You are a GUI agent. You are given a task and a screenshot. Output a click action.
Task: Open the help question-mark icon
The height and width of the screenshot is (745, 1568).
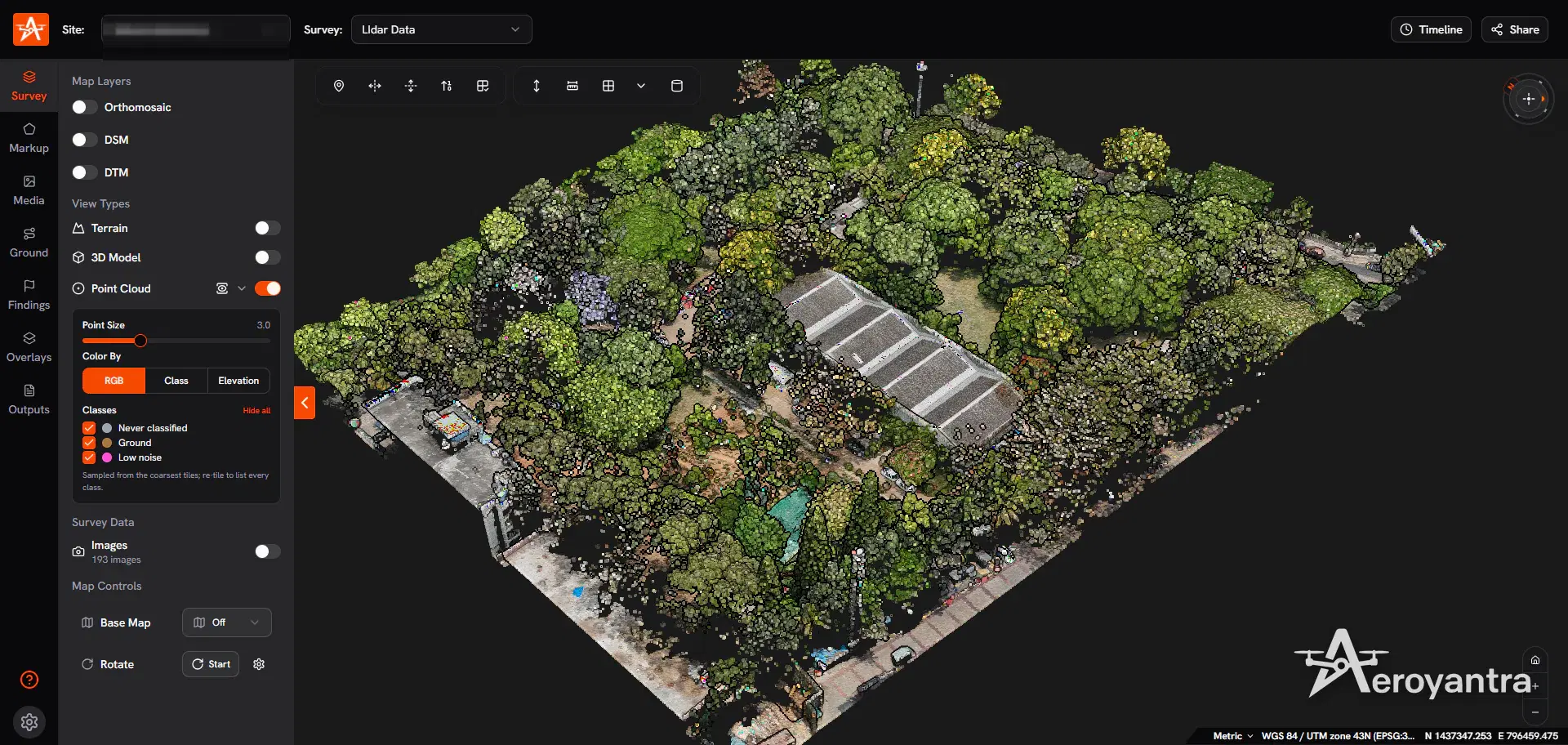(x=29, y=680)
